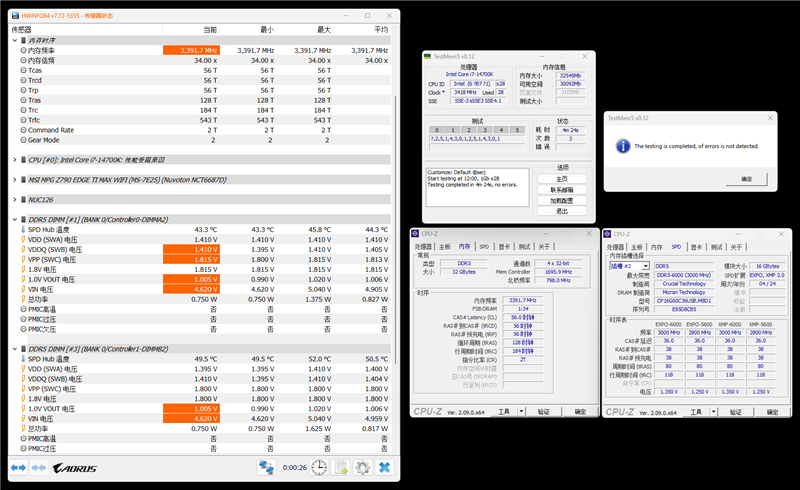Click the thermometer icon of DIMM #1 SPD Hub 温度
The width and height of the screenshot is (800, 490).
tap(23, 230)
